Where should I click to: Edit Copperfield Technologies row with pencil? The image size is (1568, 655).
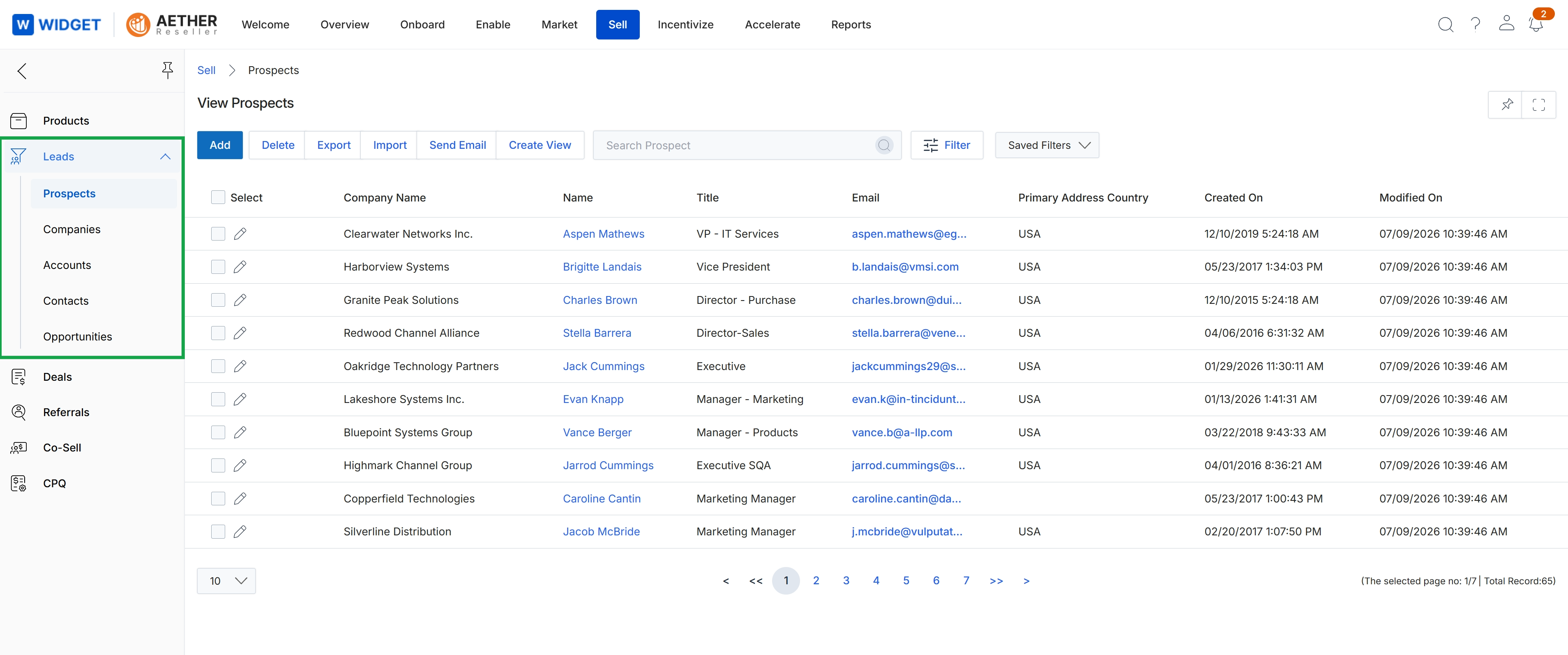coord(240,498)
